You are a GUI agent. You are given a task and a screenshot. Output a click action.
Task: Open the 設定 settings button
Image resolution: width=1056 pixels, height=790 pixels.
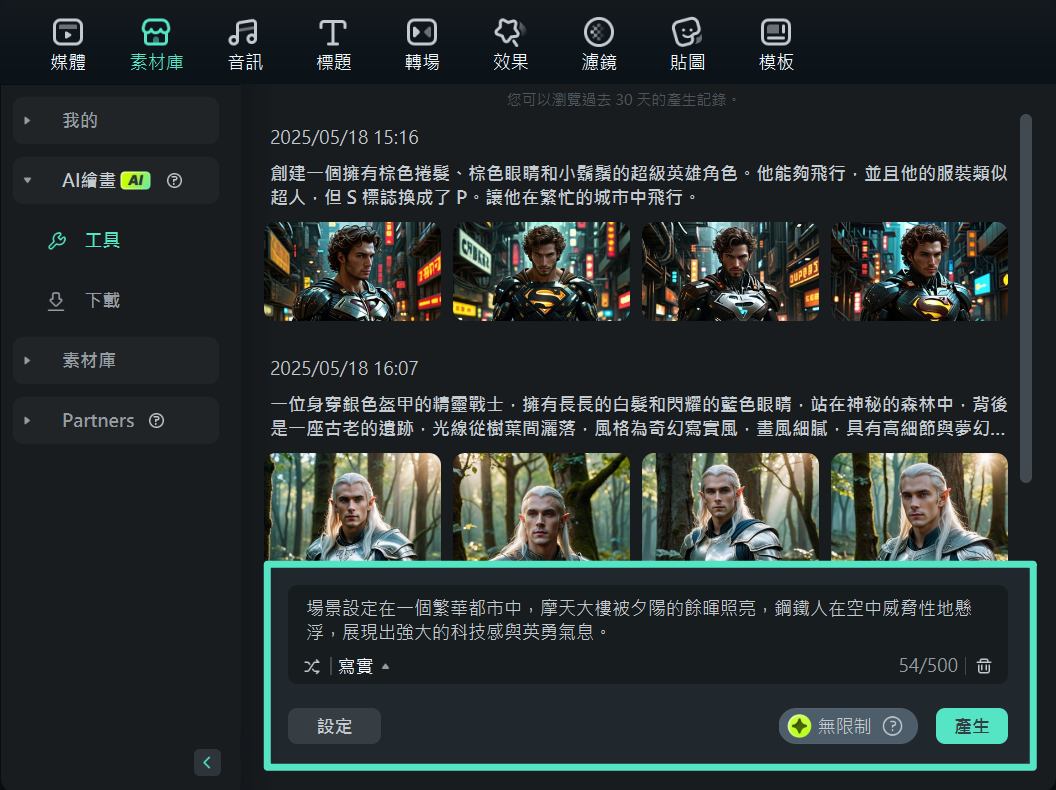point(335,726)
